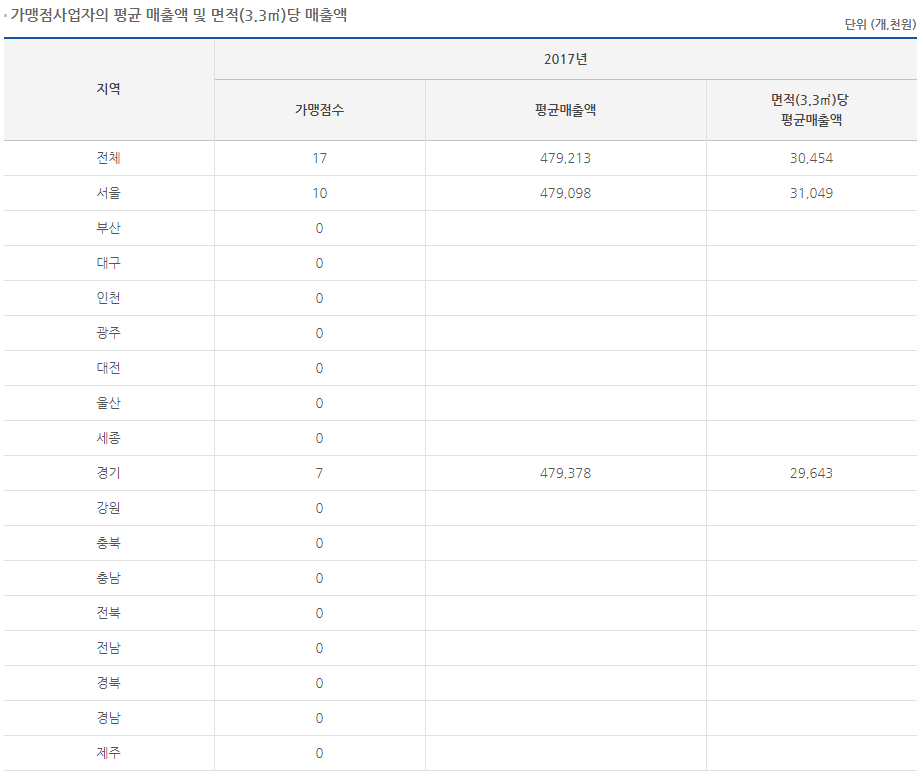Select the 31,049 per-area value
The height and width of the screenshot is (775, 922).
pos(810,193)
